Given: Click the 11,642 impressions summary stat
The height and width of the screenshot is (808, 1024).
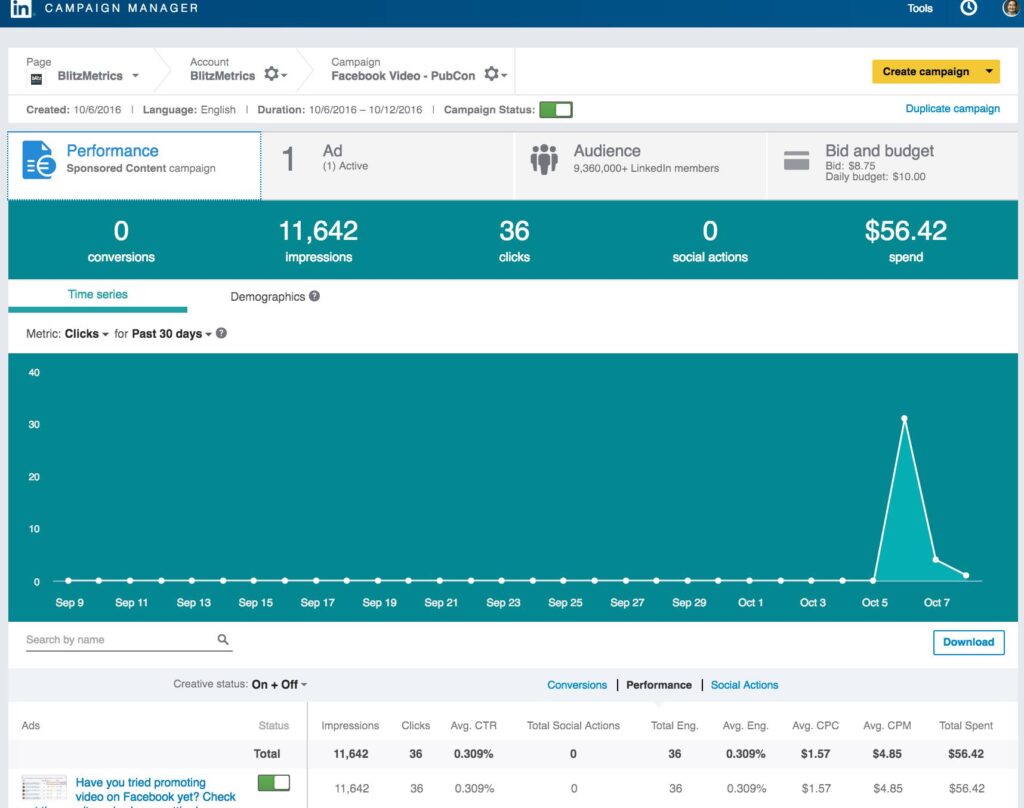Looking at the screenshot, I should pos(318,240).
